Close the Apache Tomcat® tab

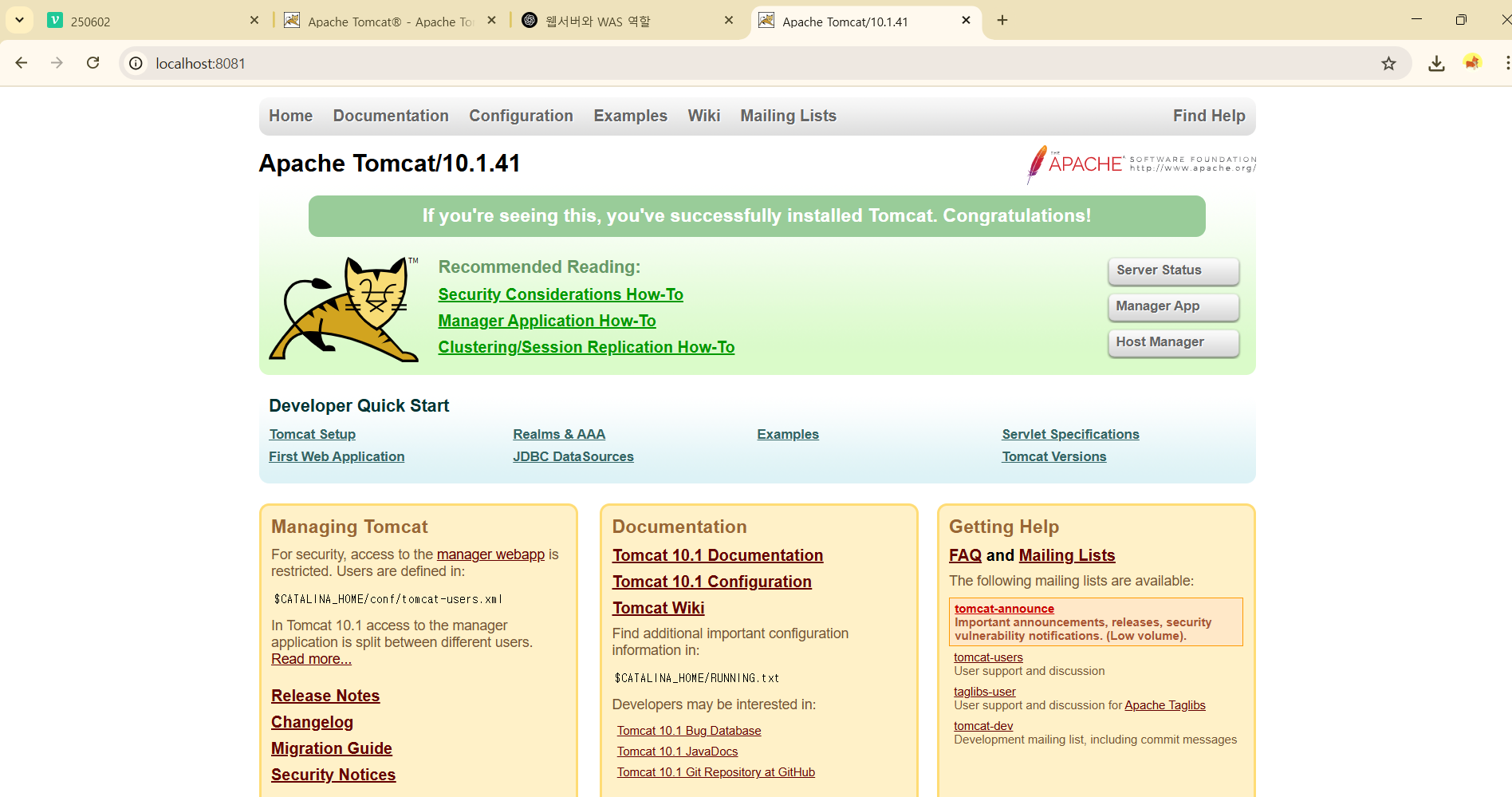coord(492,20)
